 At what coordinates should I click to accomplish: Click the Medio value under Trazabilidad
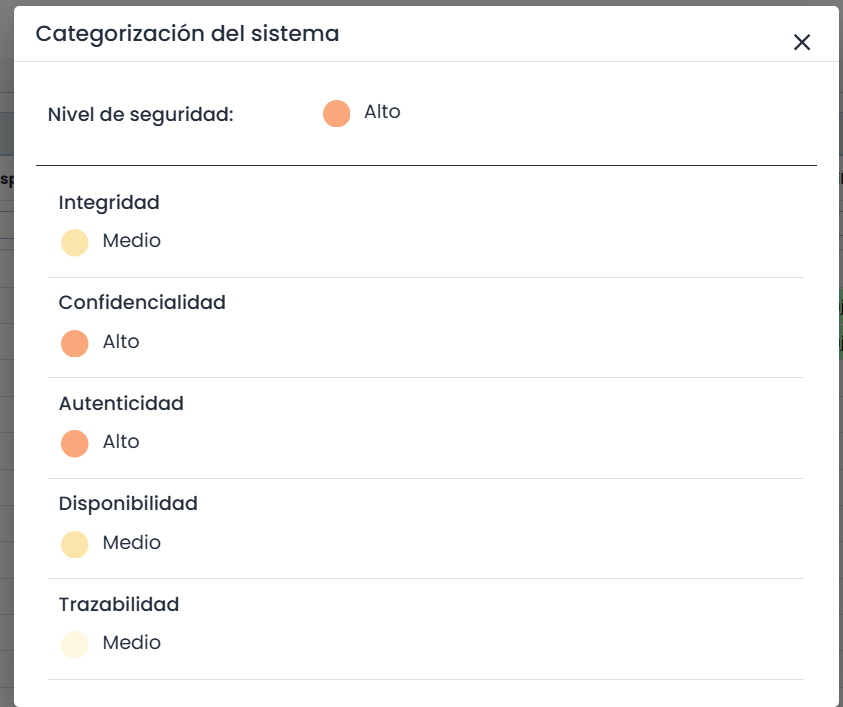(x=131, y=643)
